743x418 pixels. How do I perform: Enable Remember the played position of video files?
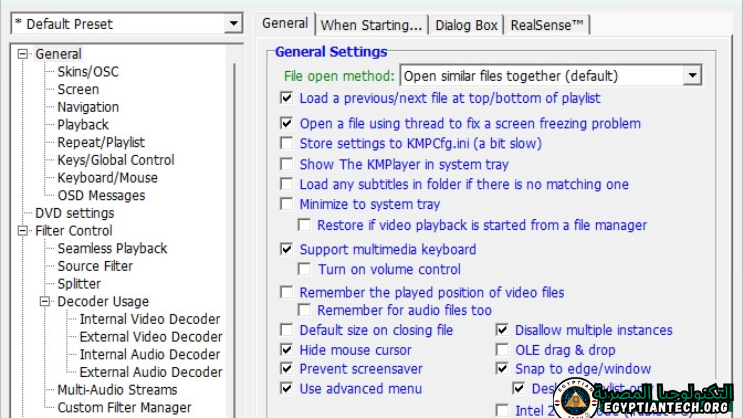[286, 292]
